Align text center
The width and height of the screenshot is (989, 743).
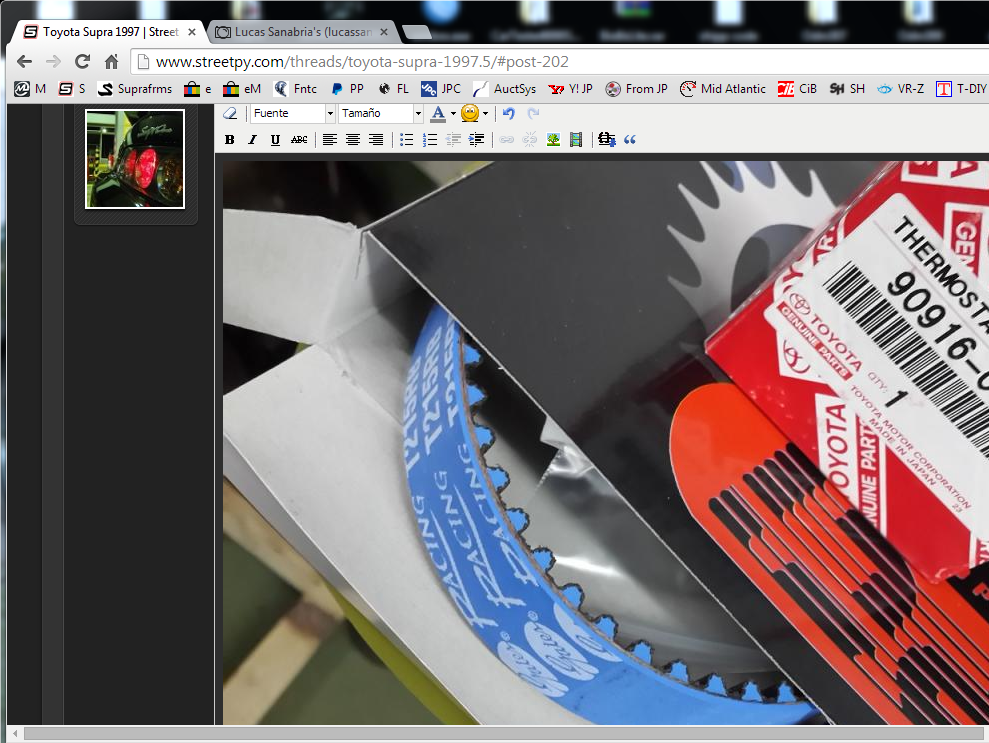353,140
